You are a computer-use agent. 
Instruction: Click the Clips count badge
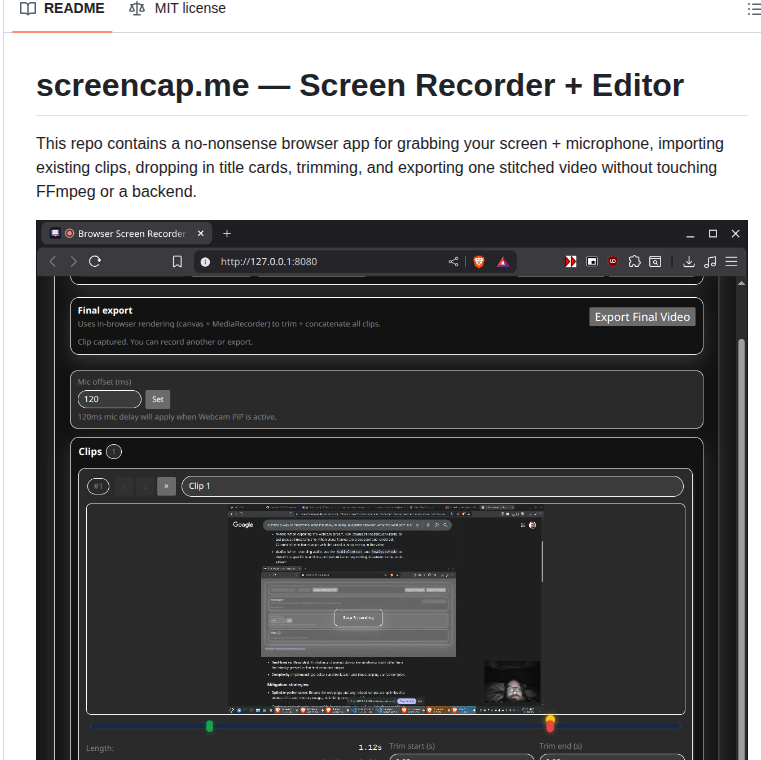114,452
